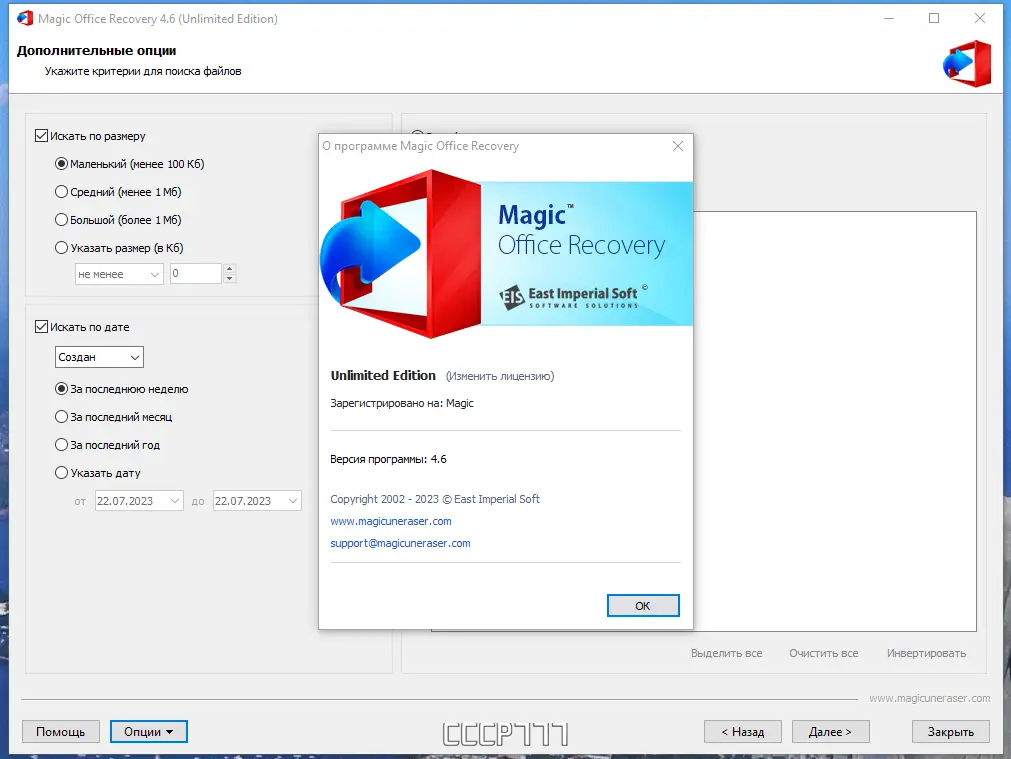Image resolution: width=1011 pixels, height=759 pixels.
Task: Minimize the Magic Office Recovery window
Action: [888, 18]
